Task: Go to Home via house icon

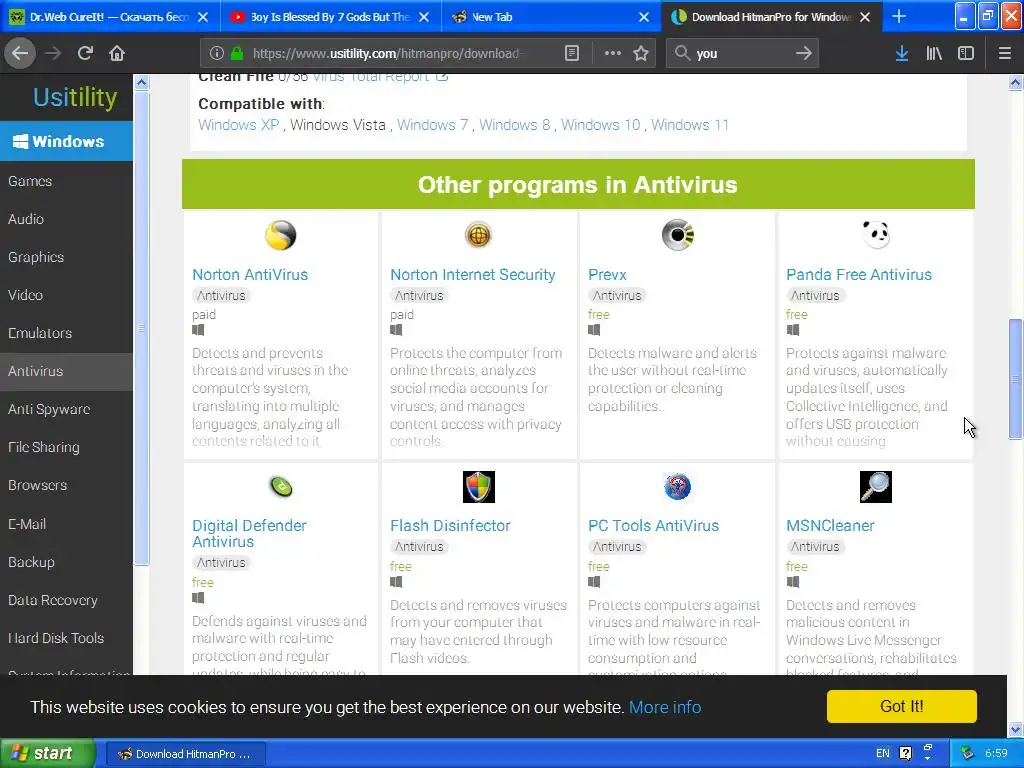Action: click(x=117, y=54)
